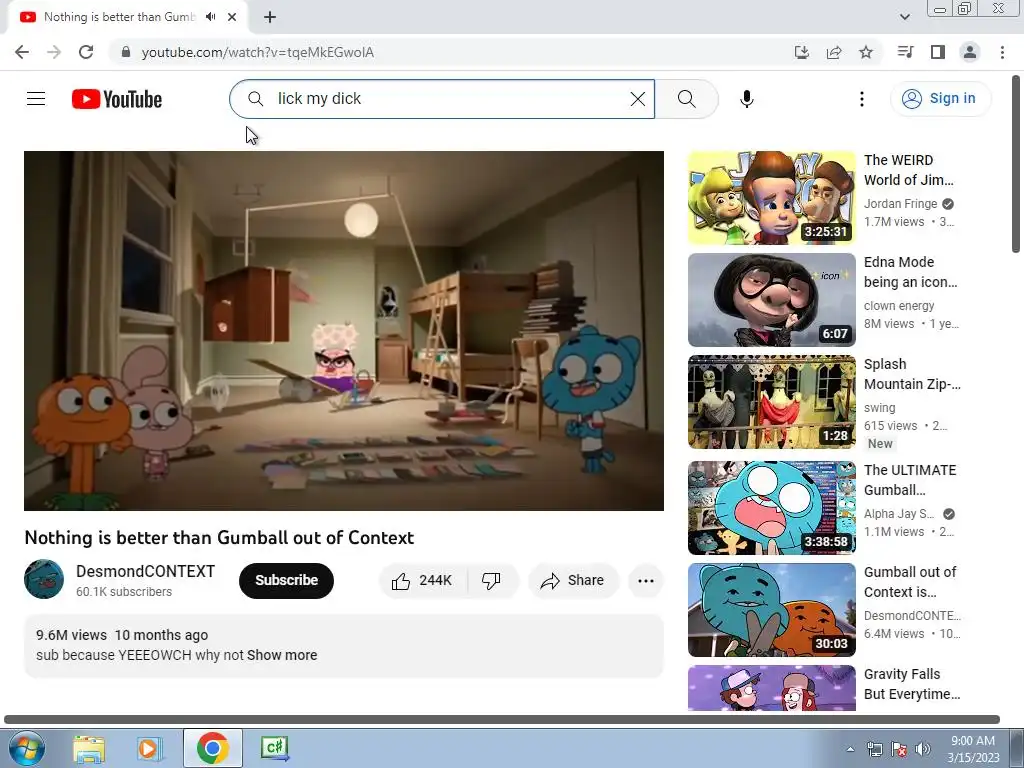
Task: Open Jimmy Neutron video thumbnail
Action: pyautogui.click(x=771, y=198)
